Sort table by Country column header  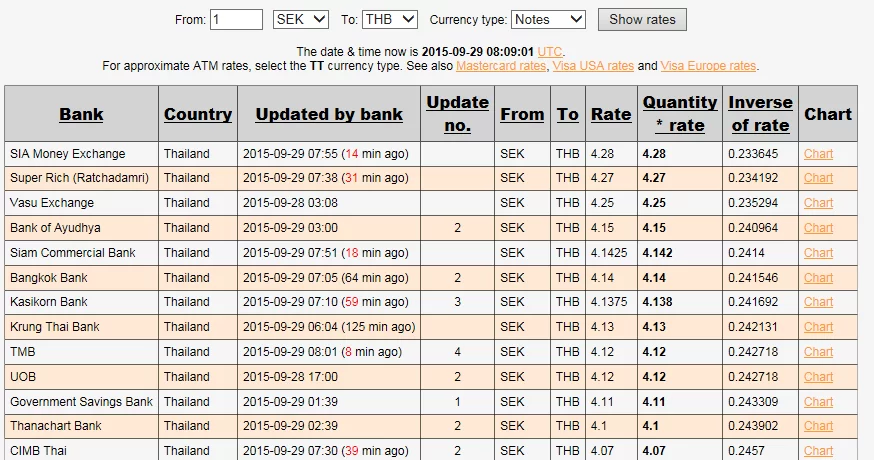tap(198, 114)
